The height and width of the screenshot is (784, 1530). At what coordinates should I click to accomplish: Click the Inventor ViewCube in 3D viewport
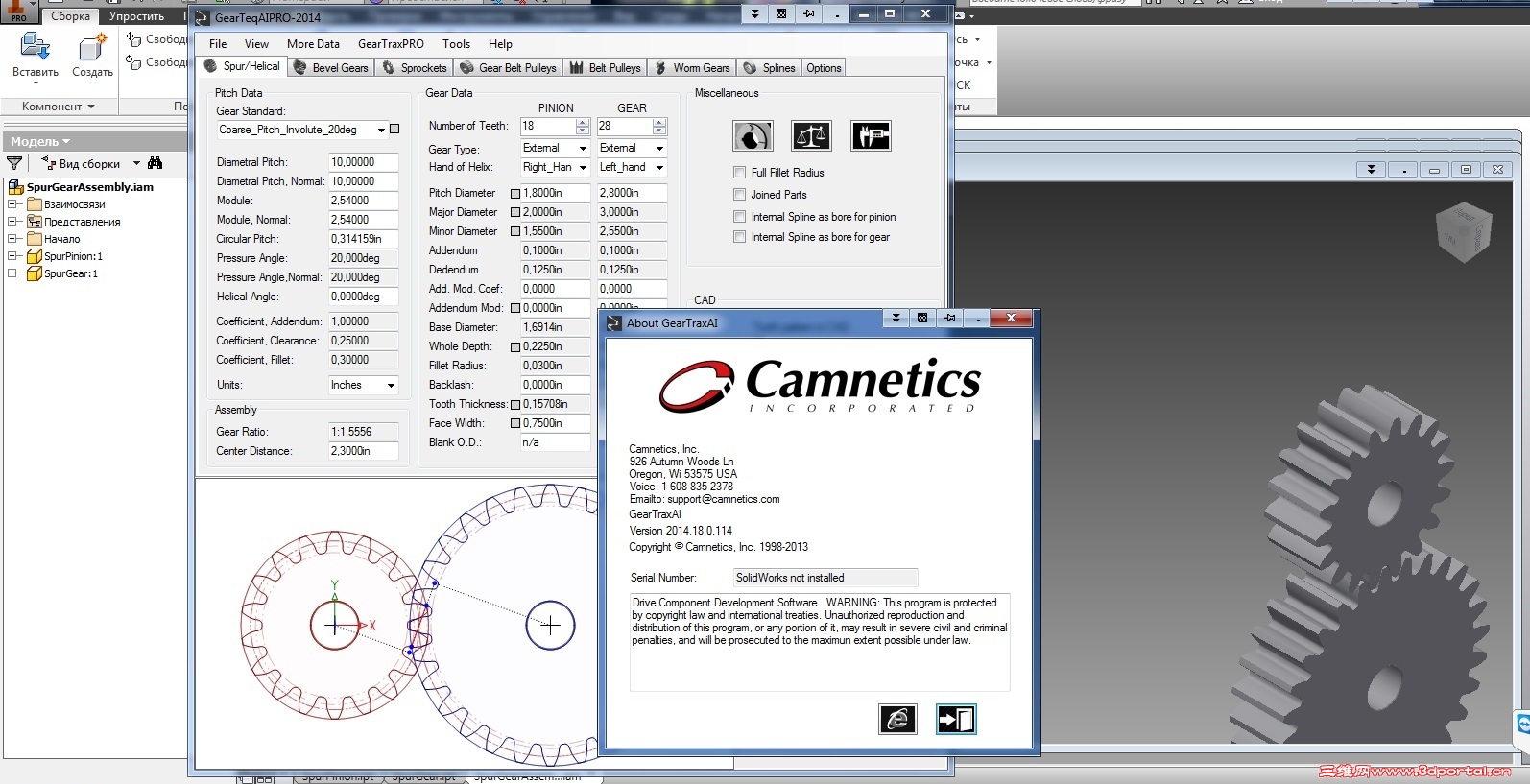pyautogui.click(x=1462, y=231)
